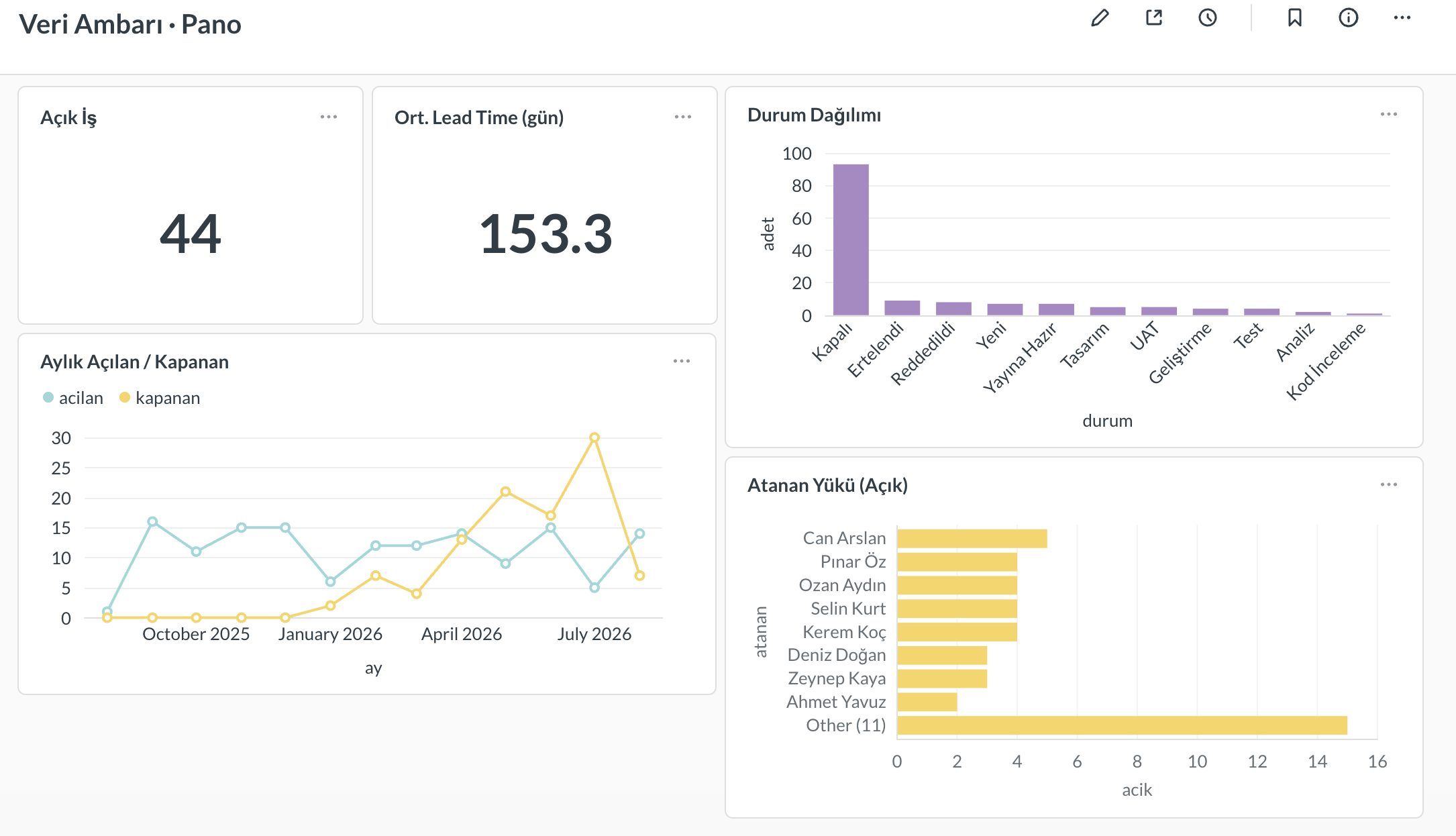Open the Ort. Lead Time card menu
The width and height of the screenshot is (1456, 836).
(x=683, y=117)
